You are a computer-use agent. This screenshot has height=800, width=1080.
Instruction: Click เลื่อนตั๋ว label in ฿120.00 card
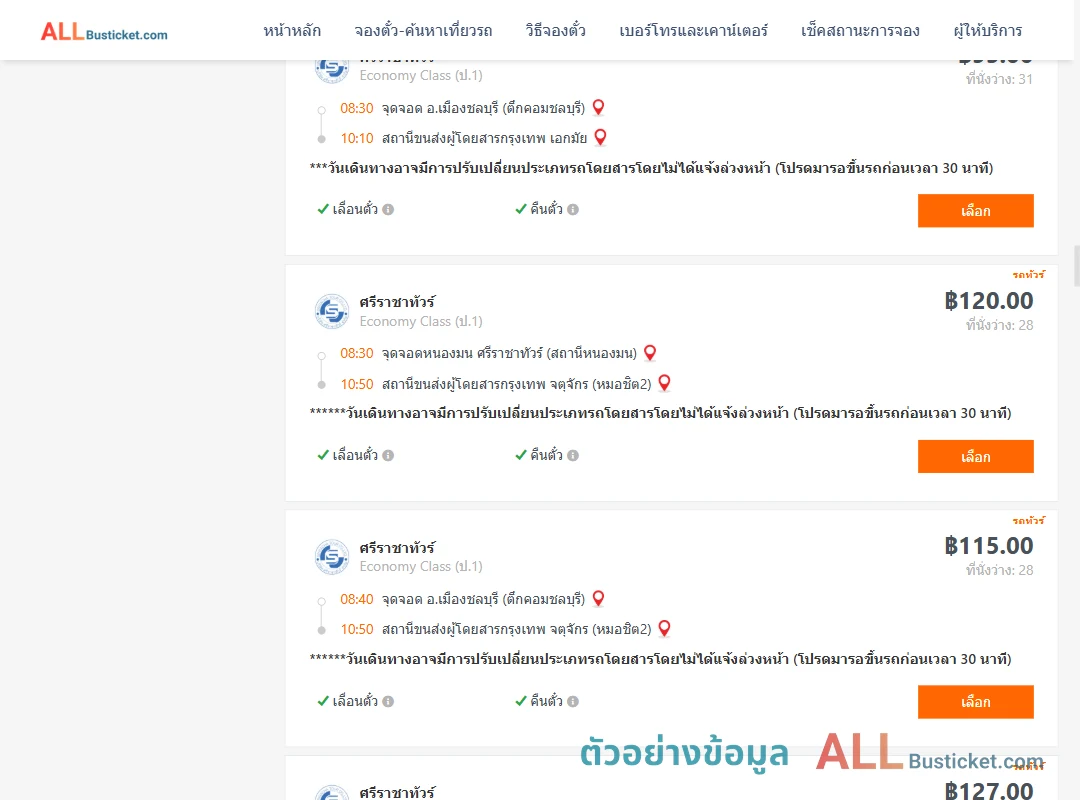point(355,455)
